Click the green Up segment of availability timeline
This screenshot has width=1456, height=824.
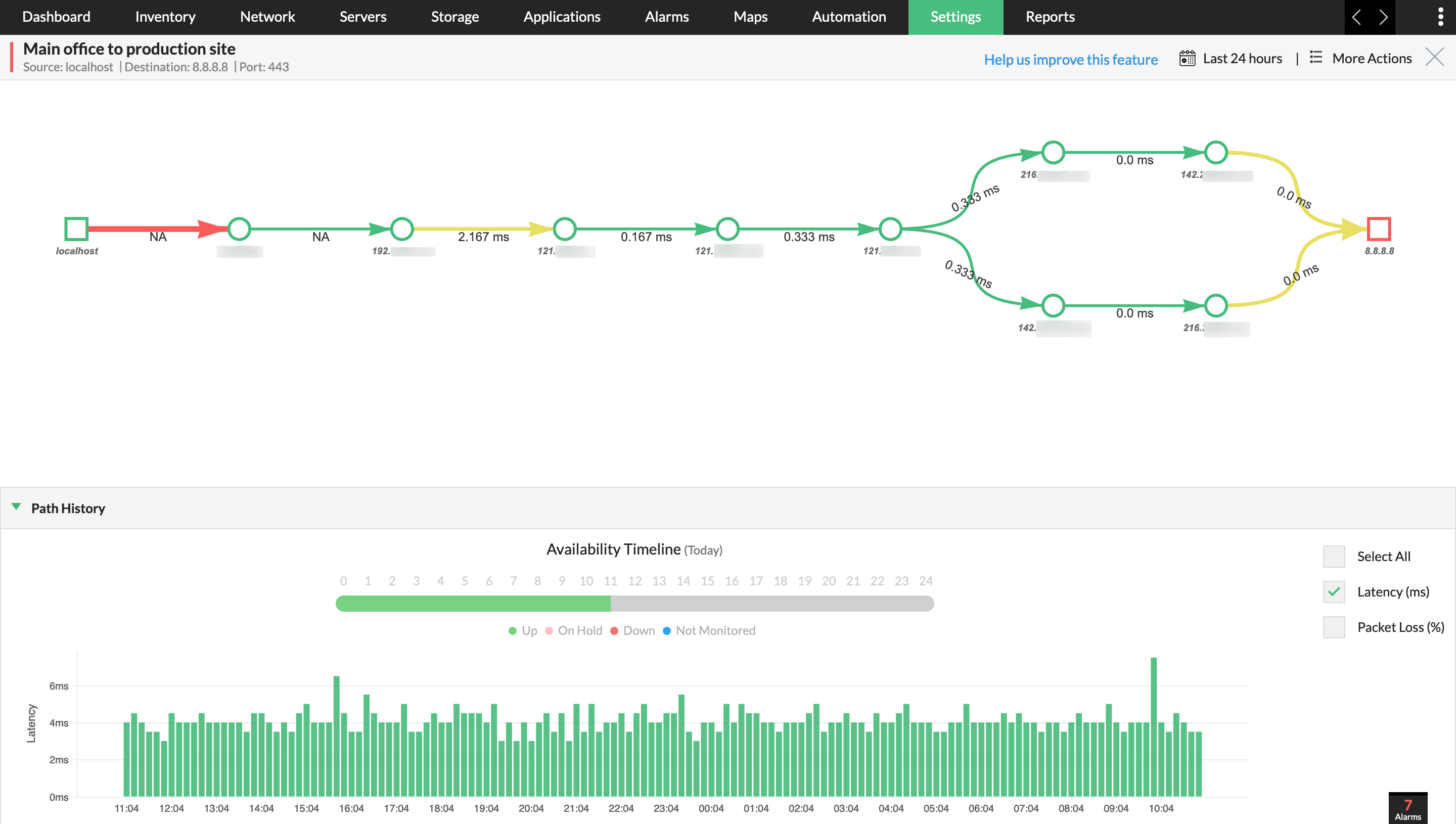473,604
